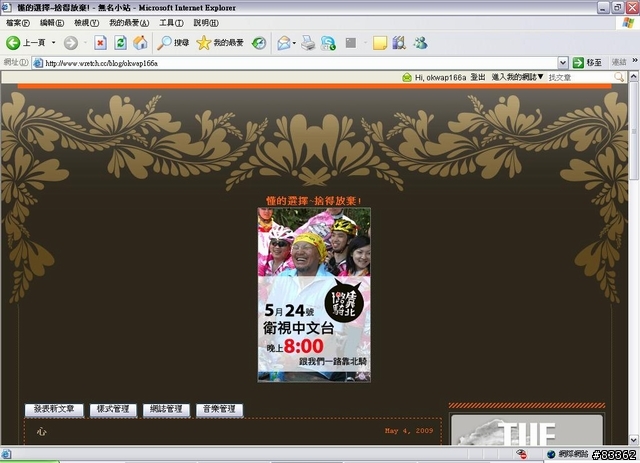
Task: Click the scrollbar down arrow
Action: pyautogui.click(x=633, y=440)
